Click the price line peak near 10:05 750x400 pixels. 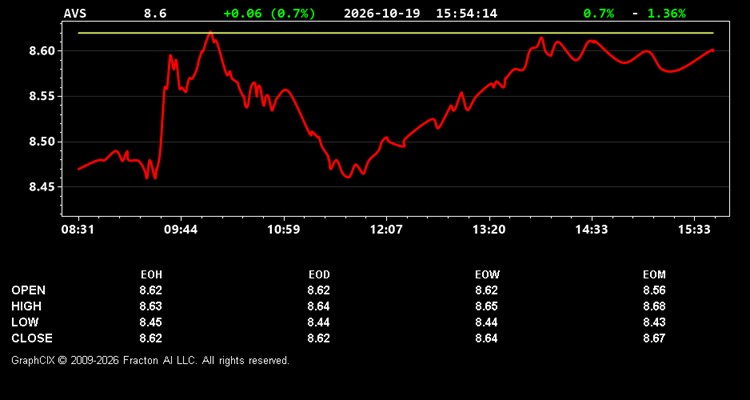pos(210,33)
